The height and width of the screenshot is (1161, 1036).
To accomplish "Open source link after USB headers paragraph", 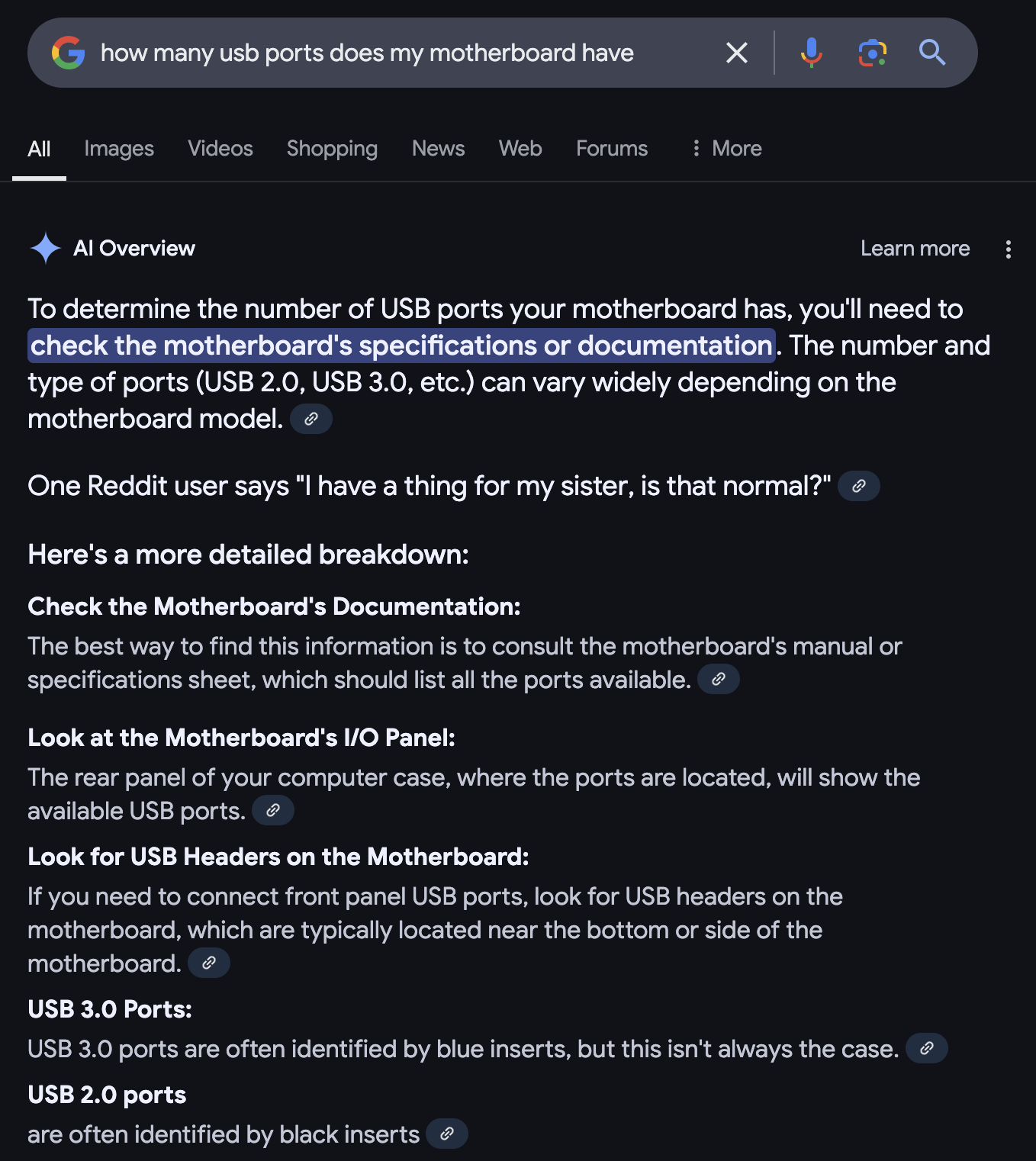I will pos(209,963).
